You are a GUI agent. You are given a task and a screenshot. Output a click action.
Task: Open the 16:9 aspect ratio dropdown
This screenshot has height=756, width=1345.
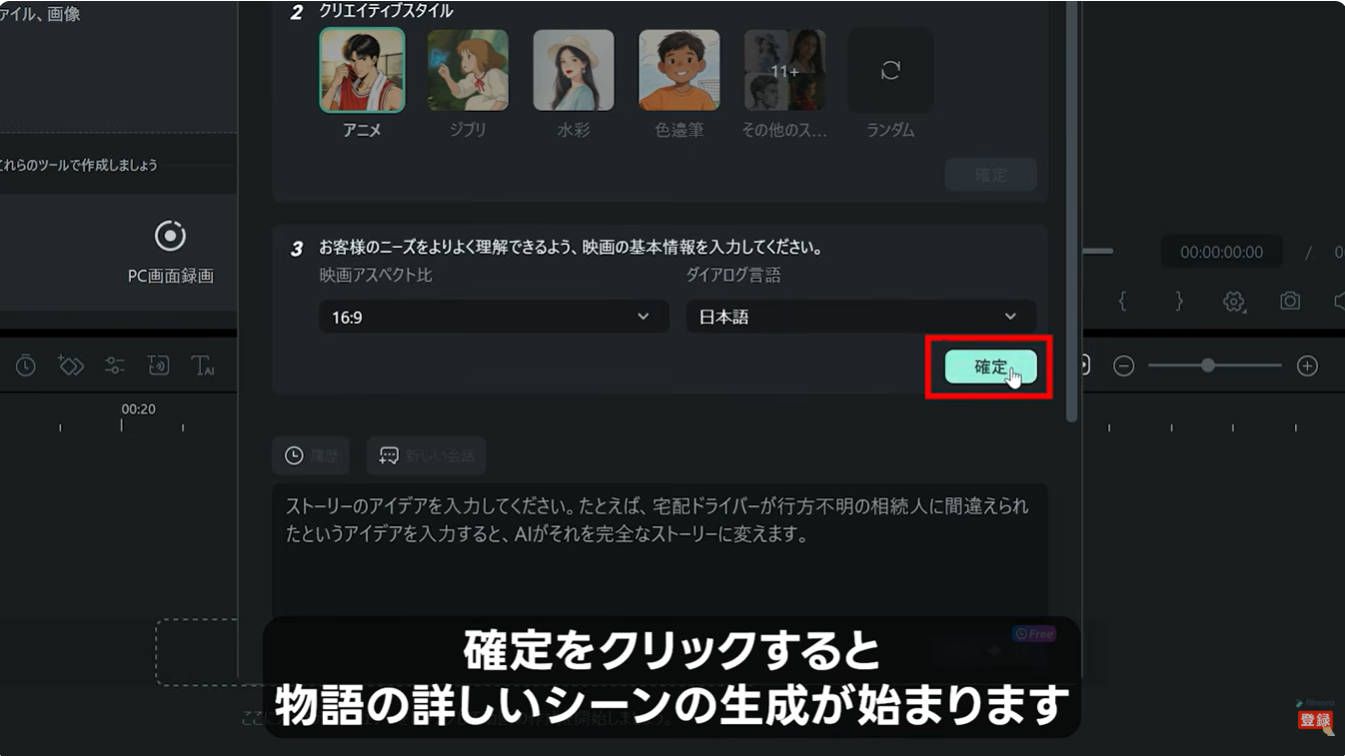tap(494, 317)
